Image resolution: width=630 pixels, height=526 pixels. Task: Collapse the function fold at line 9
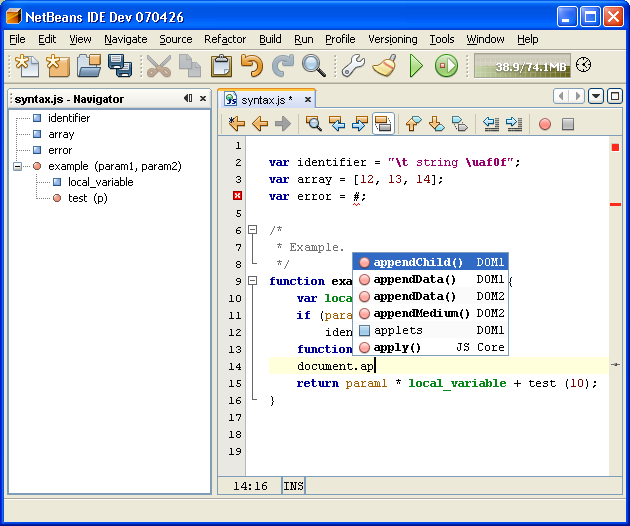pyautogui.click(x=252, y=280)
